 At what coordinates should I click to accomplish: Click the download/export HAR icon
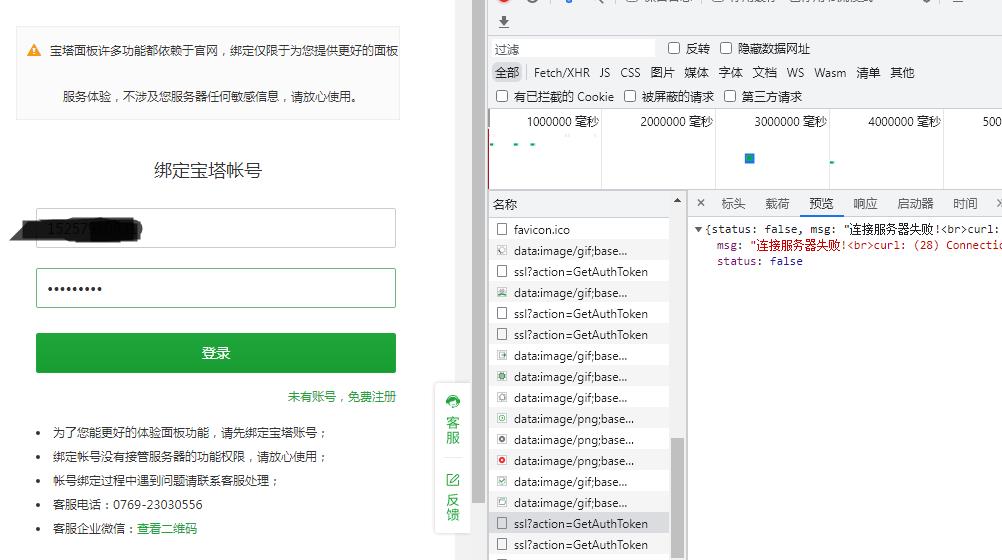(x=504, y=22)
